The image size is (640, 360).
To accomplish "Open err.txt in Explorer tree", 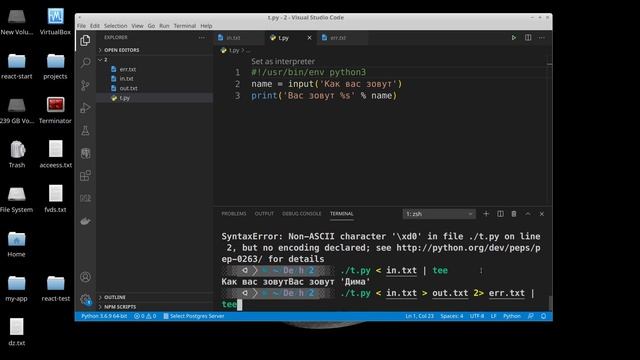I will pyautogui.click(x=155, y=69).
